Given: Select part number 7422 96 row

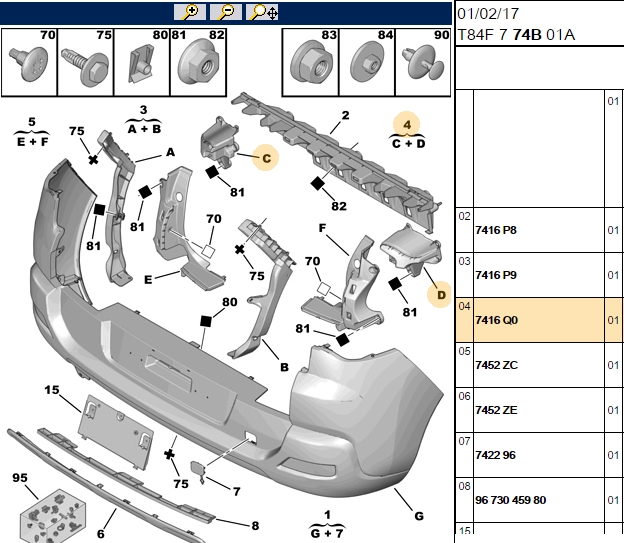Looking at the screenshot, I should click(539, 455).
